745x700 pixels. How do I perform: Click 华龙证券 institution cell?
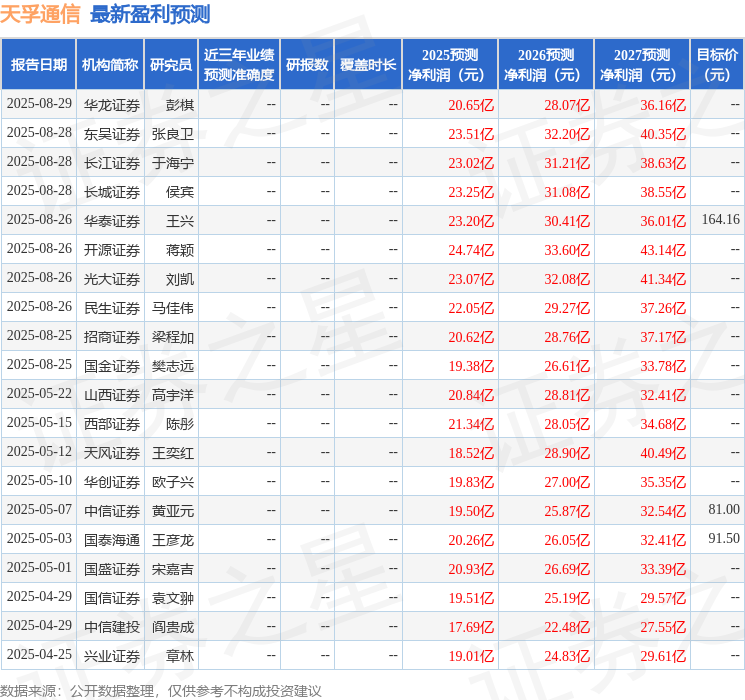coord(112,105)
